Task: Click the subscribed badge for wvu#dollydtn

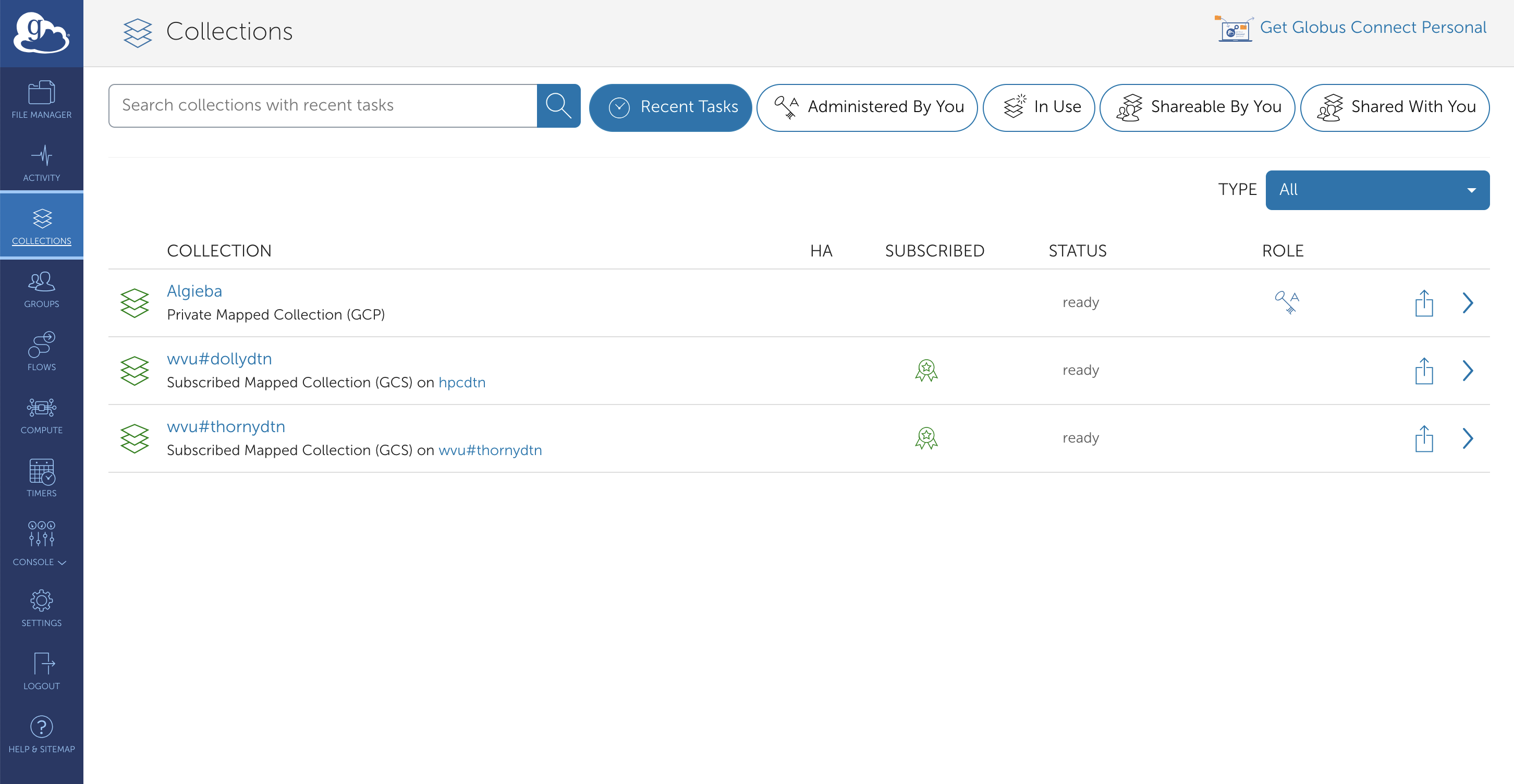Action: click(x=926, y=371)
